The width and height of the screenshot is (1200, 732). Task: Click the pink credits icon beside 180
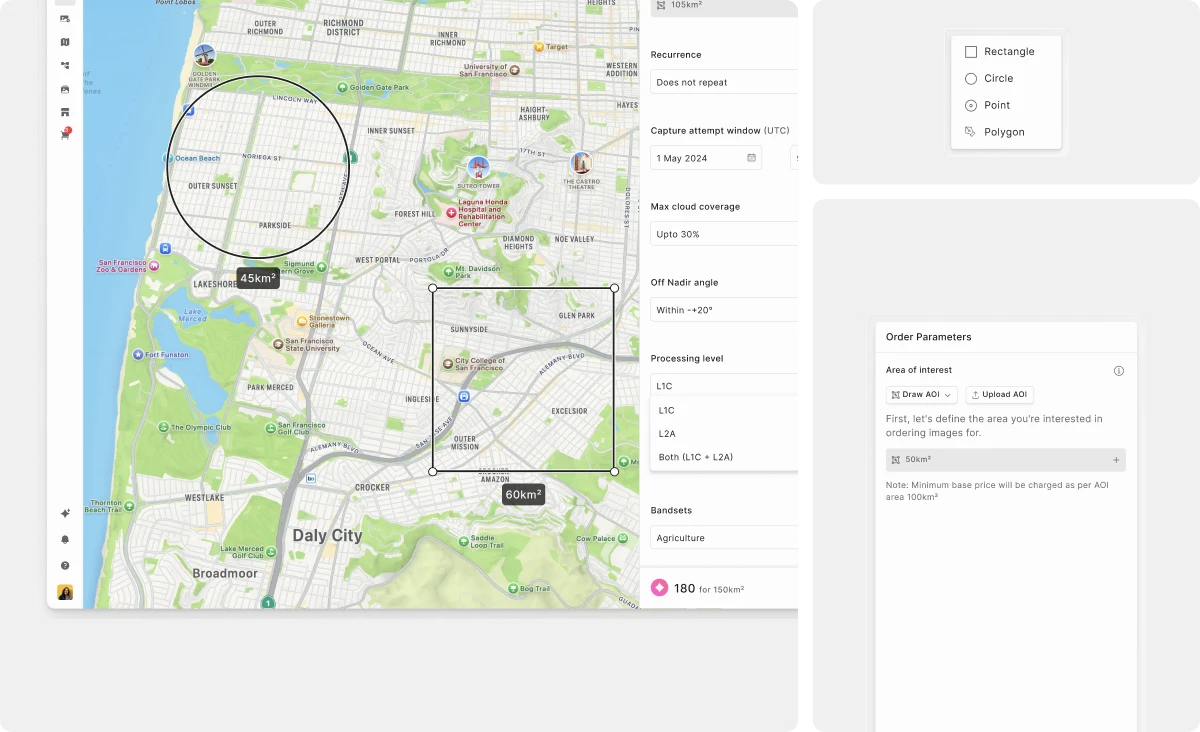click(x=659, y=588)
